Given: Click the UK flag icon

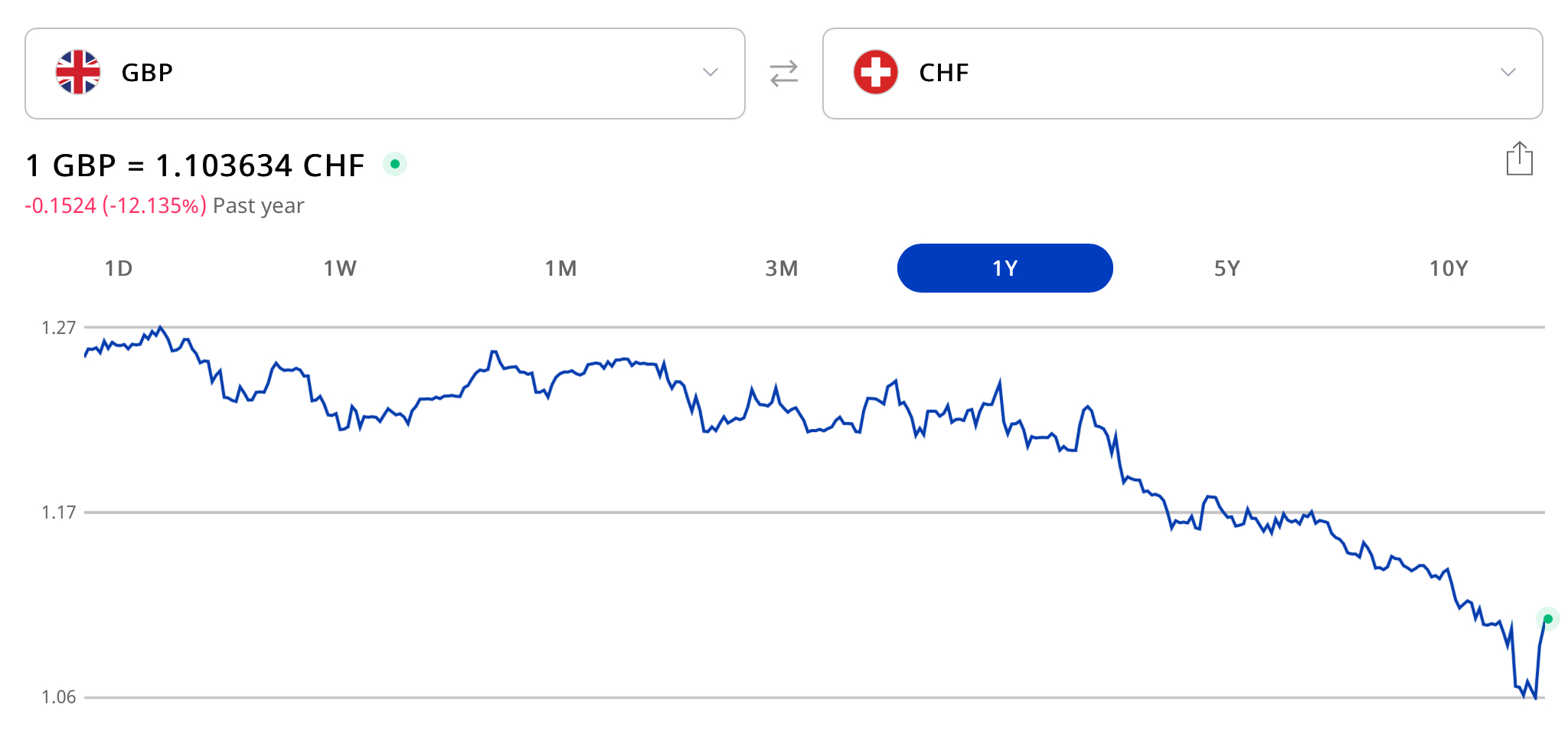Looking at the screenshot, I should click(x=78, y=72).
